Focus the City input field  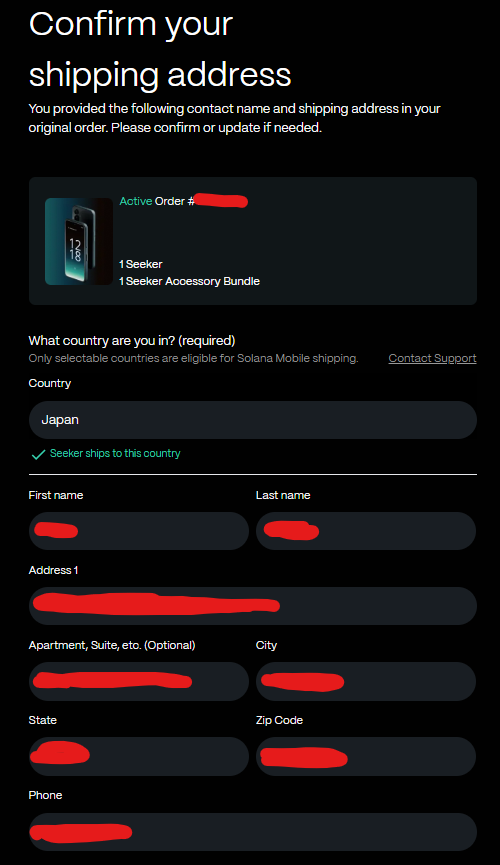(366, 681)
